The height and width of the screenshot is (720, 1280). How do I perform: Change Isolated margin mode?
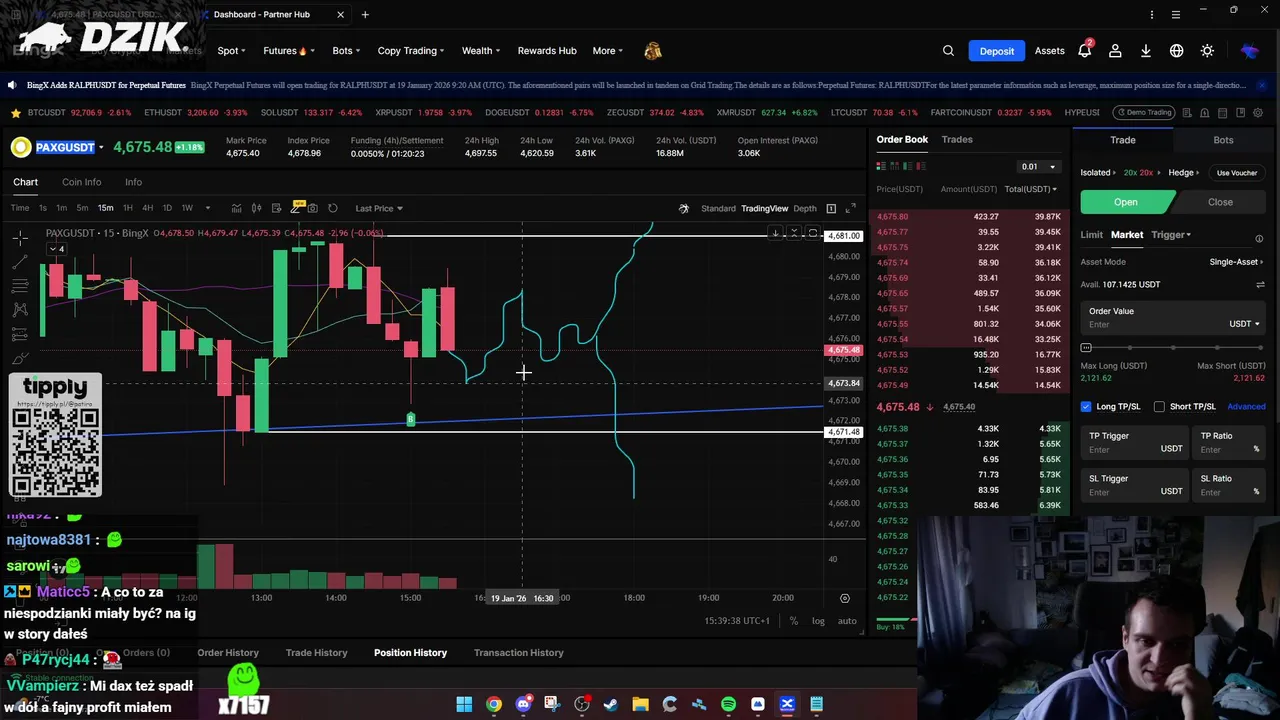(x=1098, y=173)
